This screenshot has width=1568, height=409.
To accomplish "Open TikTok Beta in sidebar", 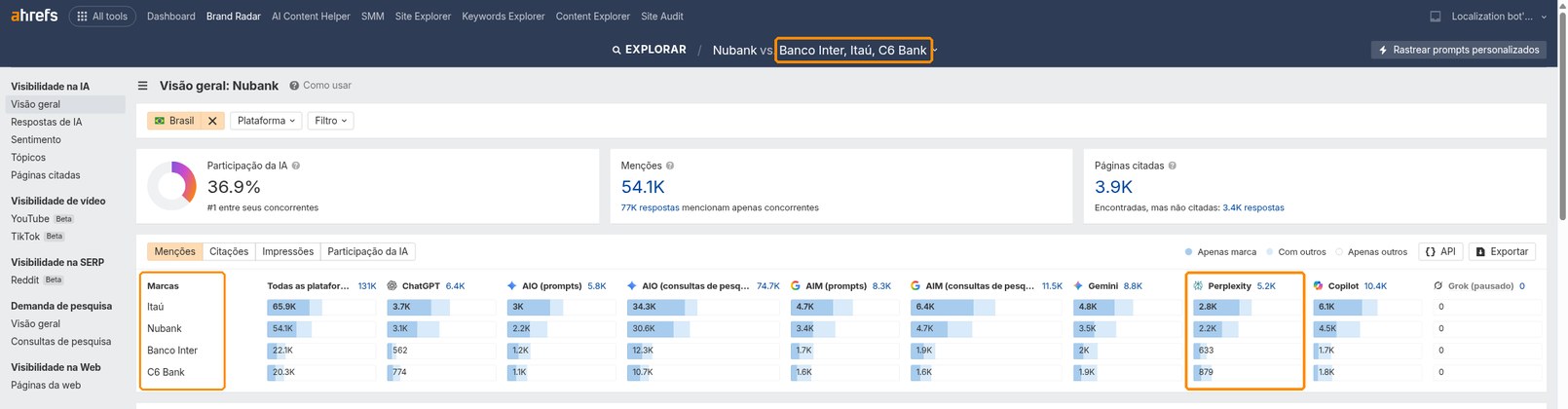I will pos(38,237).
